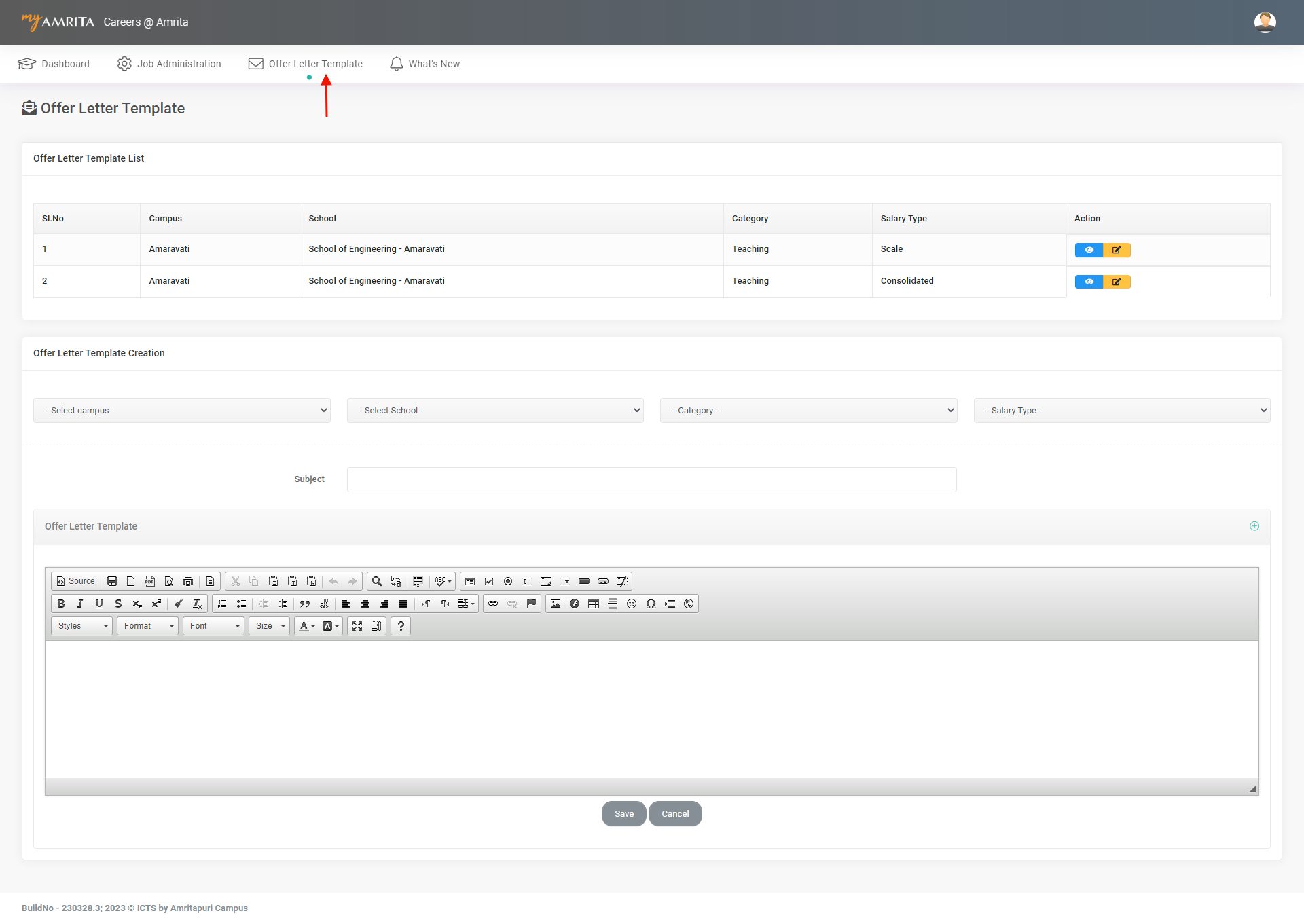
Task: Maximize the editor area
Action: click(357, 626)
